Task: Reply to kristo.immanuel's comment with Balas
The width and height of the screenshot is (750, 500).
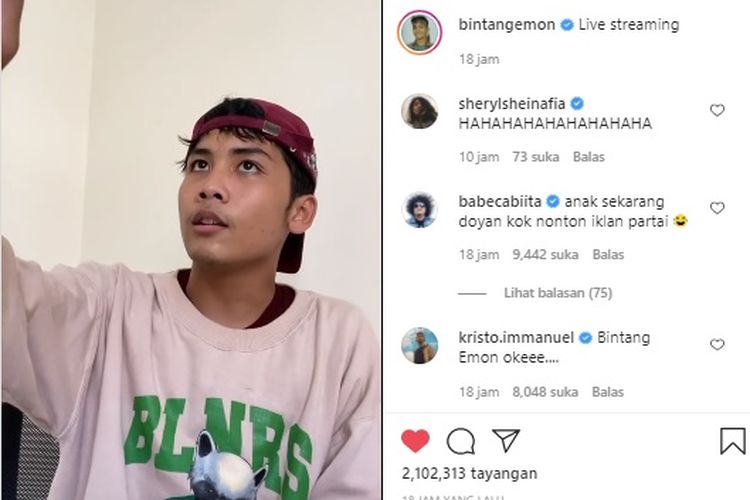Action: 607,392
